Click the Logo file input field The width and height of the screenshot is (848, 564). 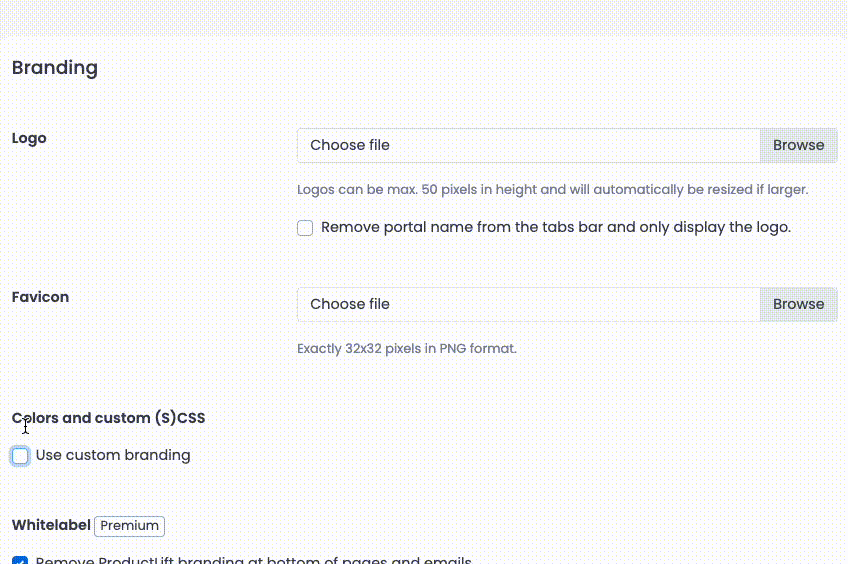pos(528,145)
